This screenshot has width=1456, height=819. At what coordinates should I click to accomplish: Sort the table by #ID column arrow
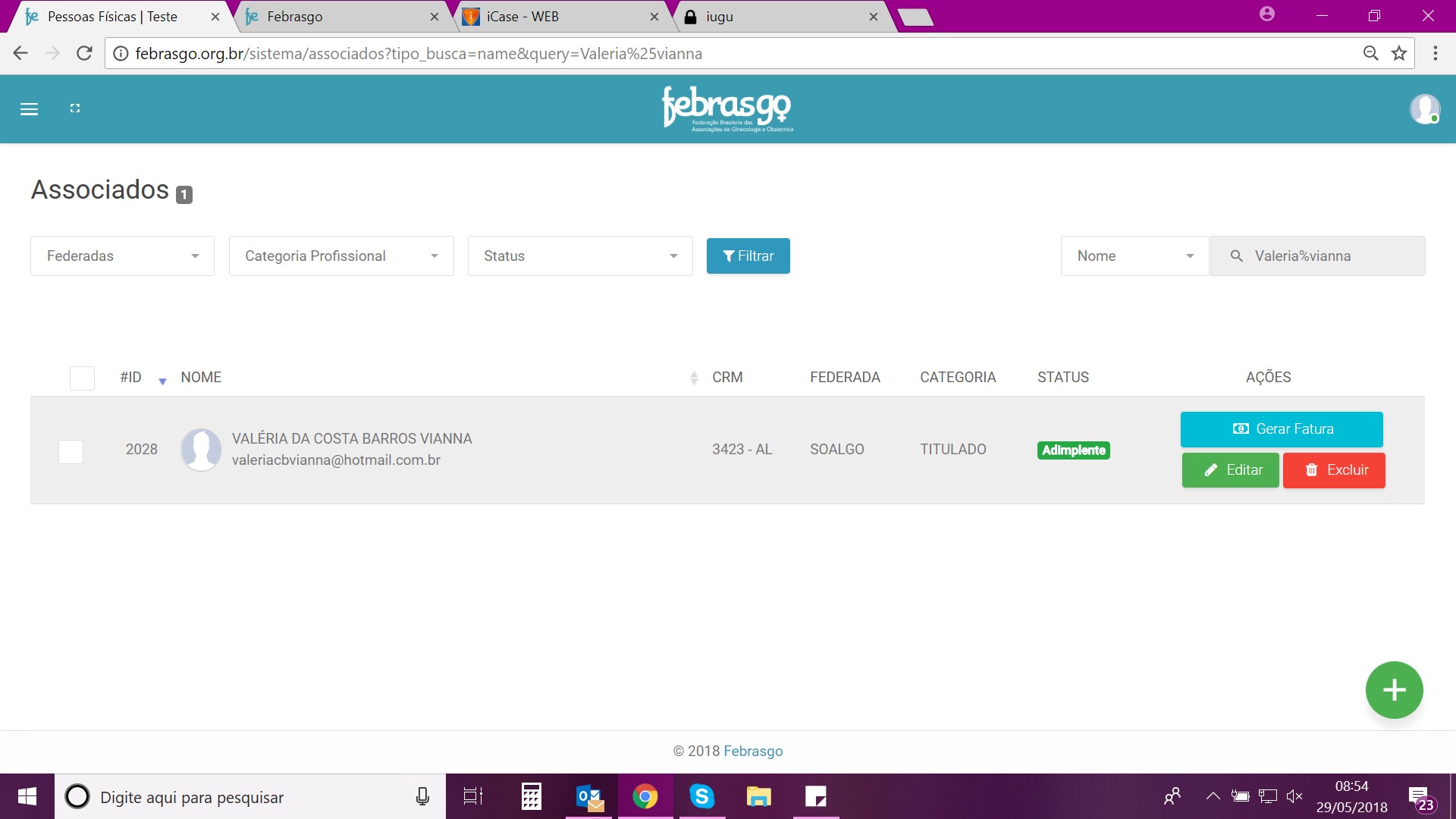[x=162, y=381]
